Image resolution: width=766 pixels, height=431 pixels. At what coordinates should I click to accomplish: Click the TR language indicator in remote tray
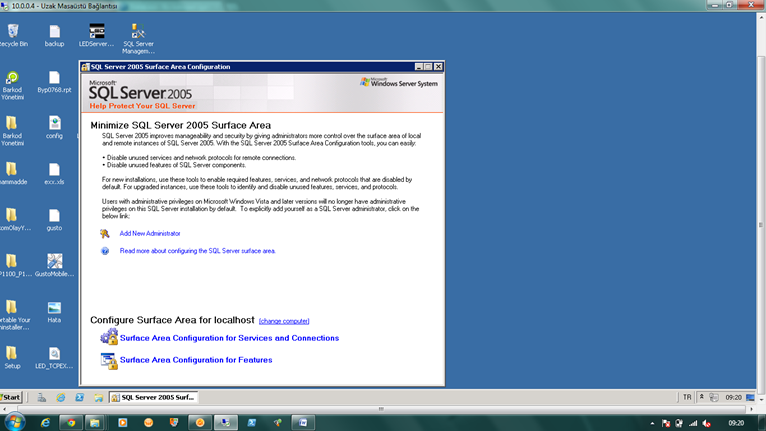687,397
